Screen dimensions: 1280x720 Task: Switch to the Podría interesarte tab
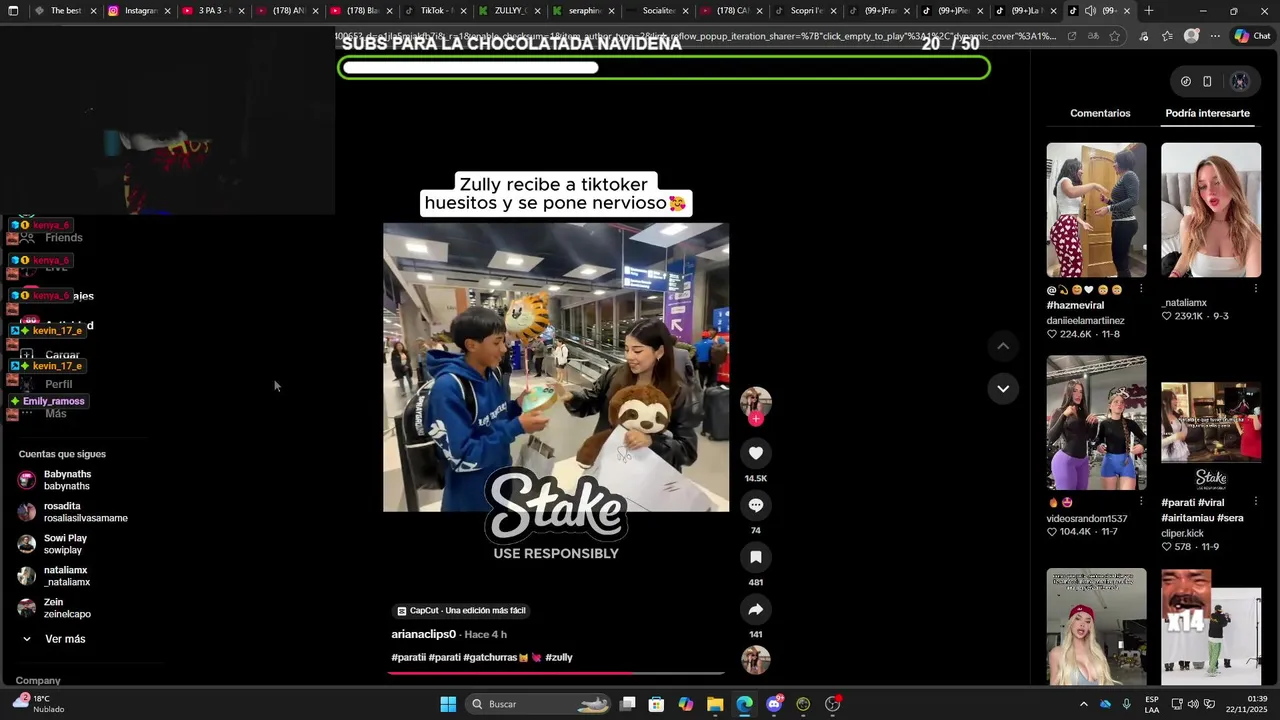(1207, 113)
